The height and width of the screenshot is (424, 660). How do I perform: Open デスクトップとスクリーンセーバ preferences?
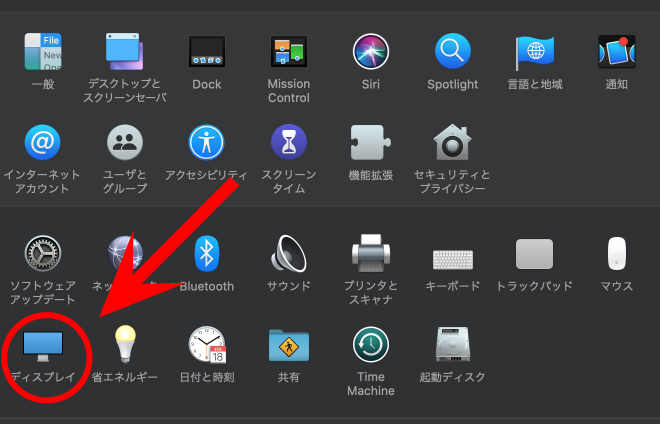(x=125, y=52)
